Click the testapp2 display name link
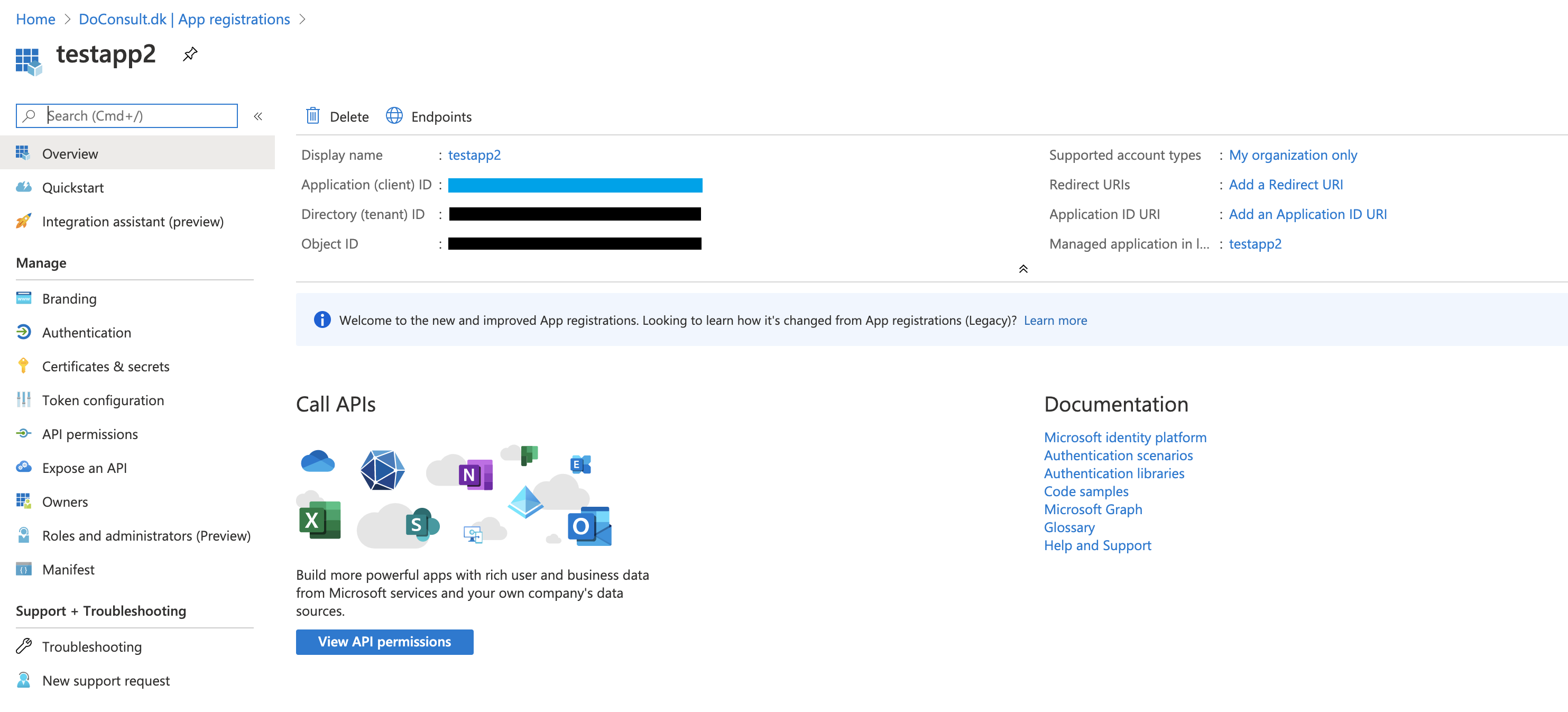This screenshot has height=712, width=1568. coord(474,154)
